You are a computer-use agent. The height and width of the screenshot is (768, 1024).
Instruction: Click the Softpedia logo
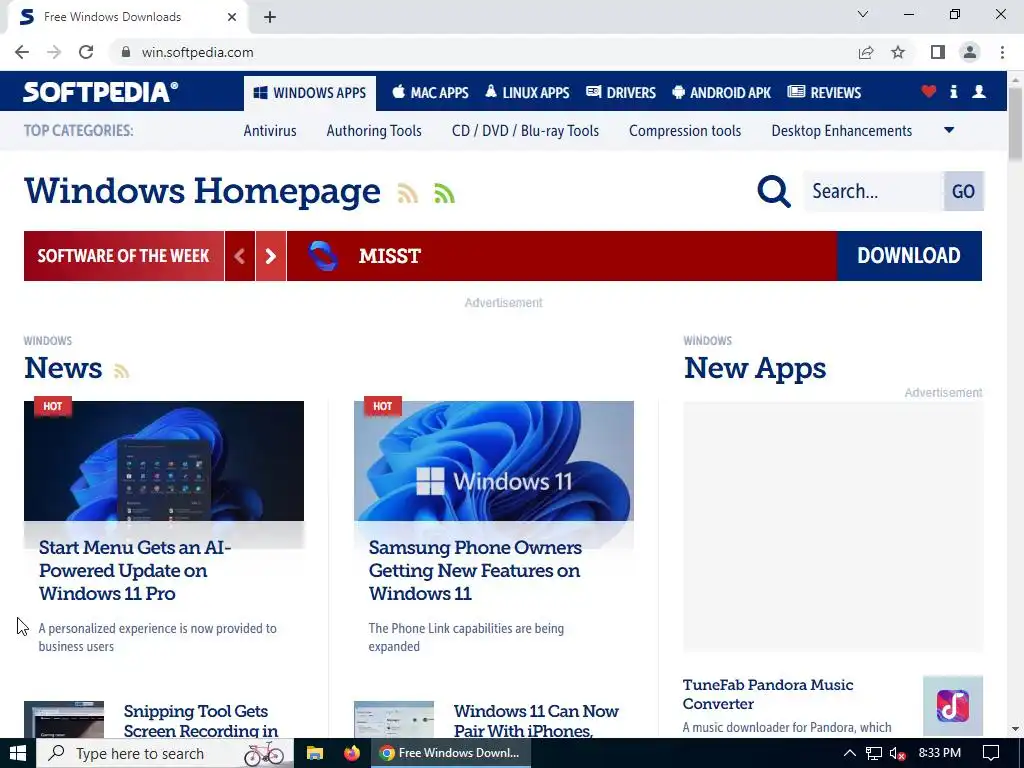click(x=101, y=92)
